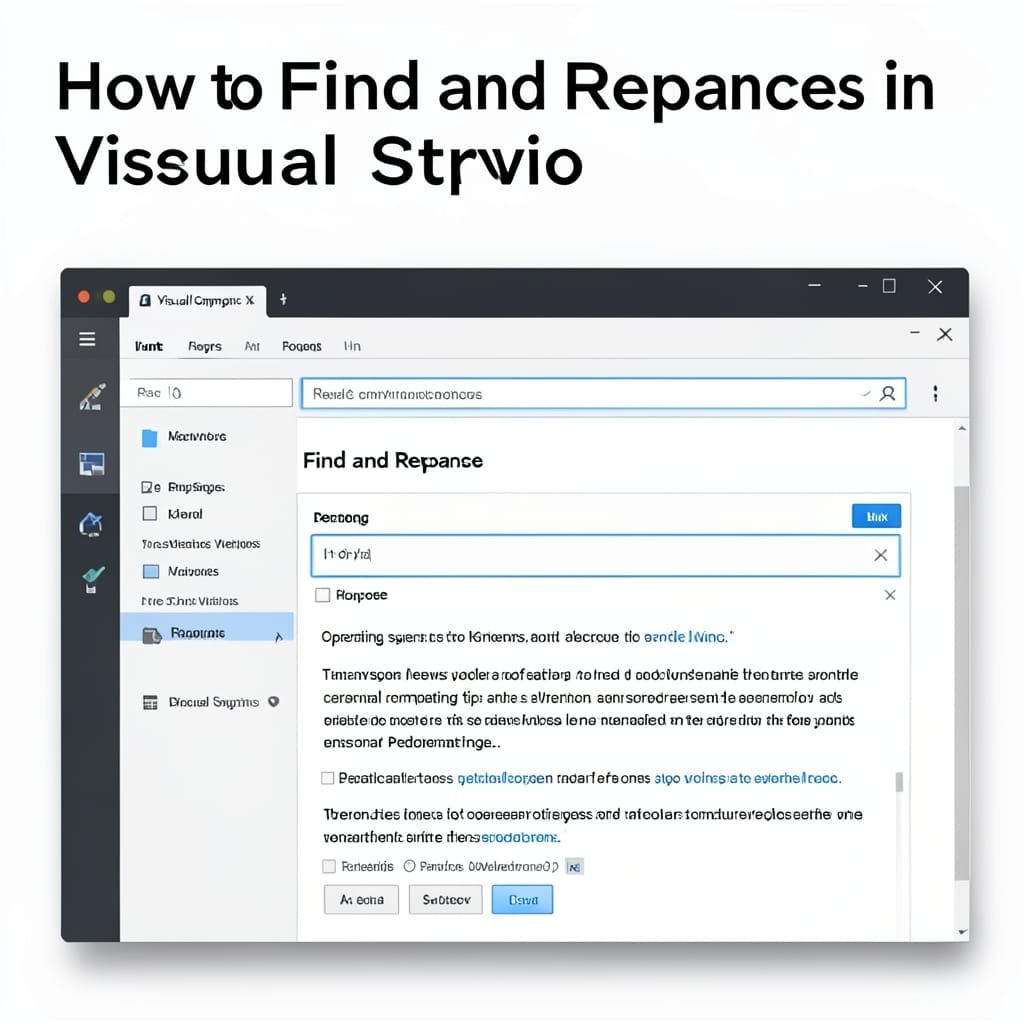This screenshot has height=1024, width=1024.
Task: Dismiss the Ronpoee row with X
Action: [x=890, y=595]
